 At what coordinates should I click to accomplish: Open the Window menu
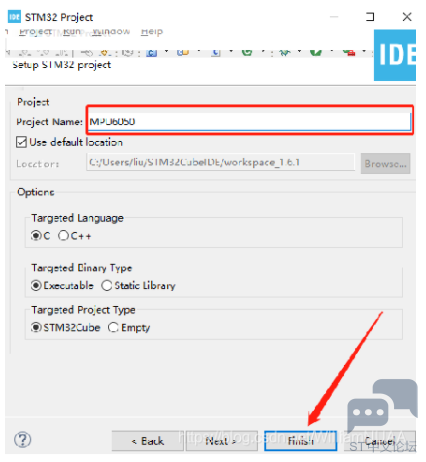click(111, 31)
